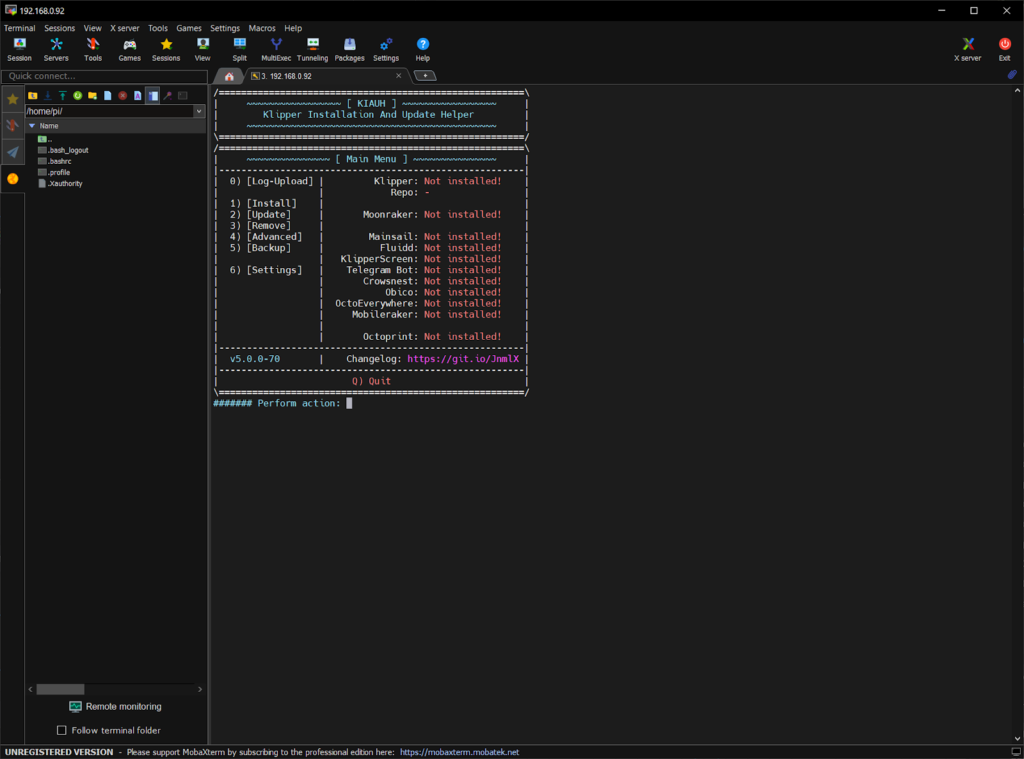
Task: Open the star Sessions sidebar tab
Action: (12, 99)
